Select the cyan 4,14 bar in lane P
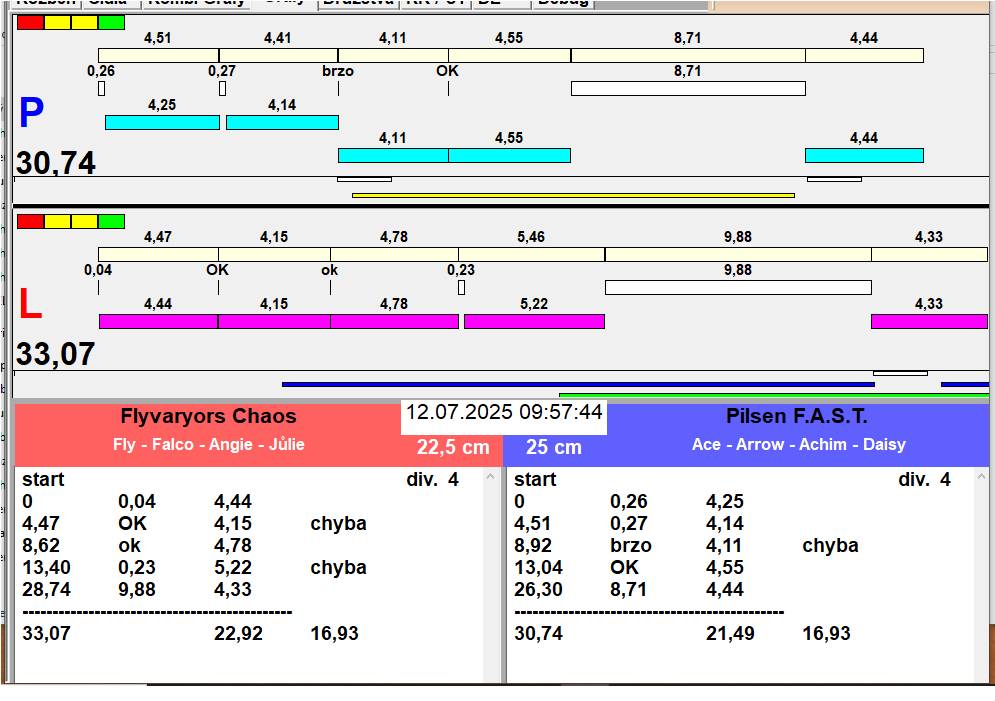This screenshot has height=701, width=995. pos(282,122)
